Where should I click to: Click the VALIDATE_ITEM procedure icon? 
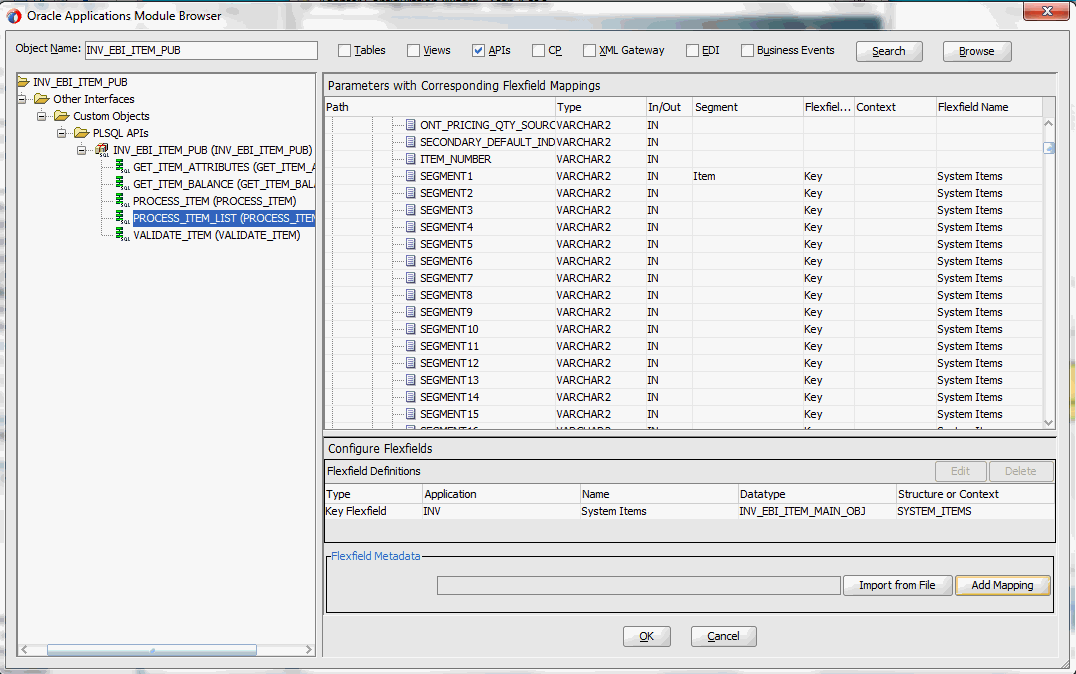(122, 235)
